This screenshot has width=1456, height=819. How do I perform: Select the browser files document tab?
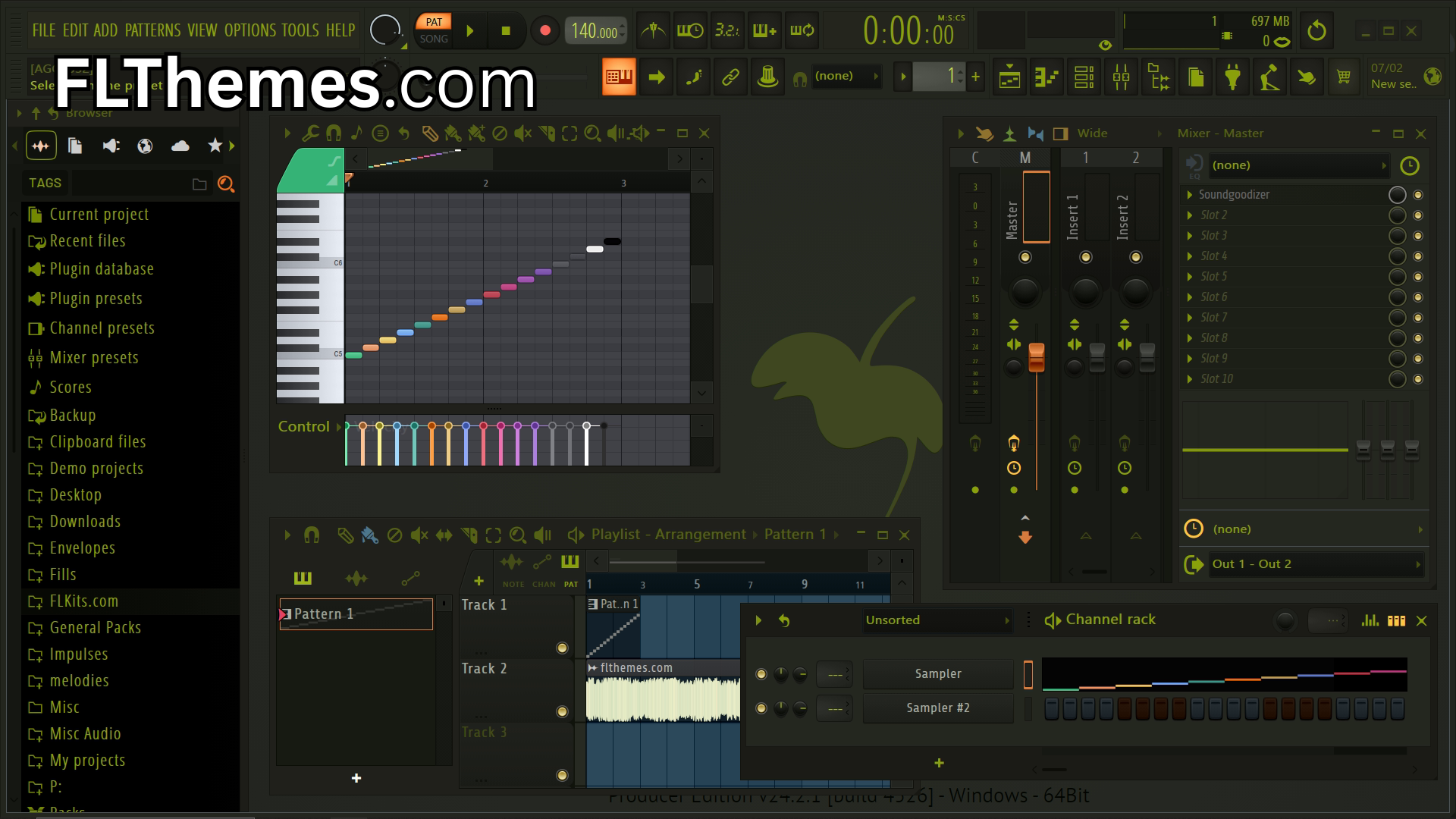pyautogui.click(x=75, y=146)
